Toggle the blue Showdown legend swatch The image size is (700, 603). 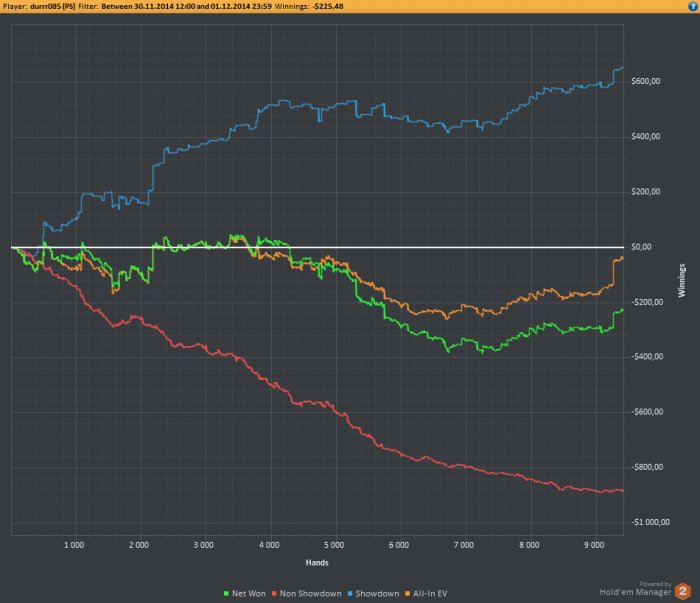[x=350, y=594]
